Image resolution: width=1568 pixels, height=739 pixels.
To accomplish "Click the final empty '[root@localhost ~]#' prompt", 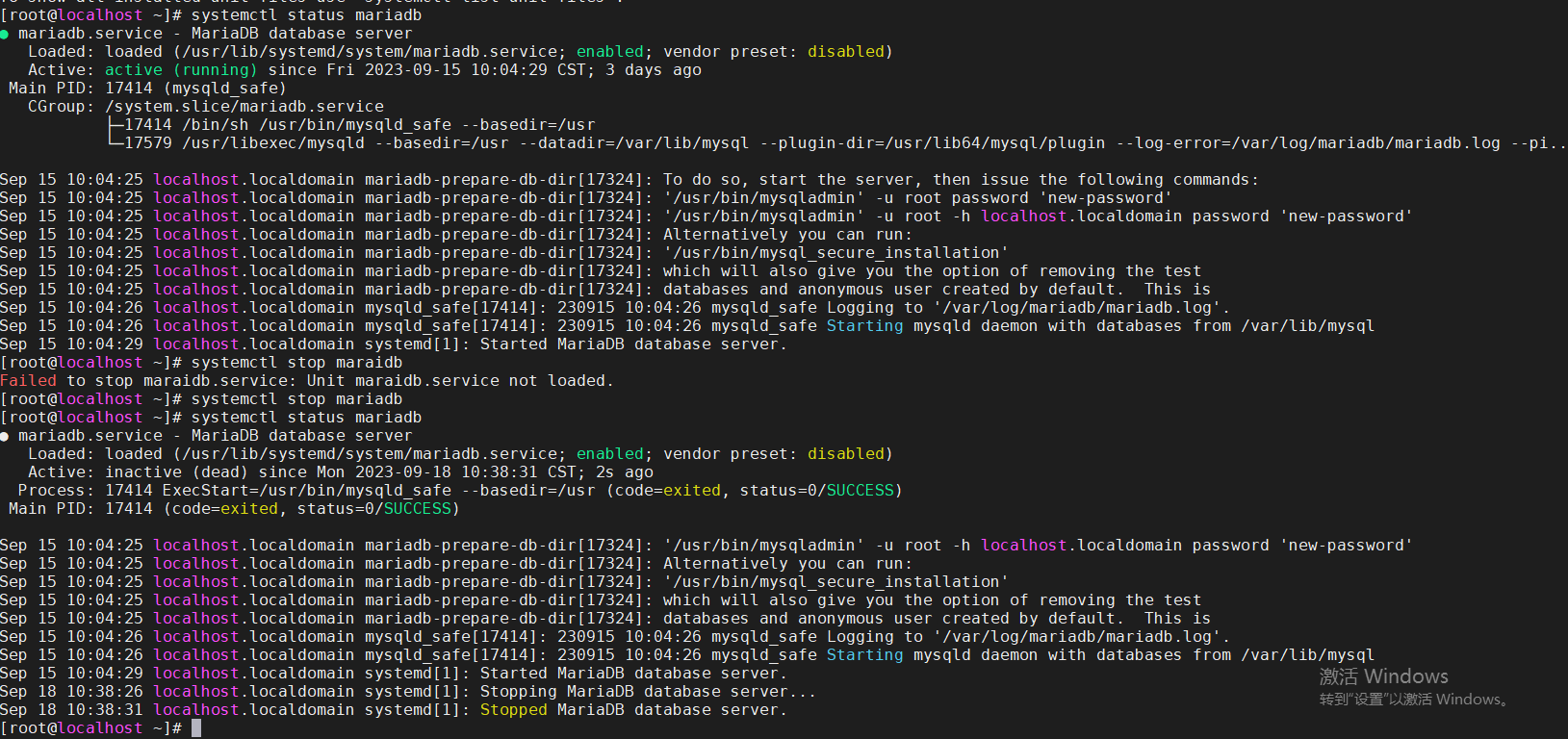I will (90, 728).
